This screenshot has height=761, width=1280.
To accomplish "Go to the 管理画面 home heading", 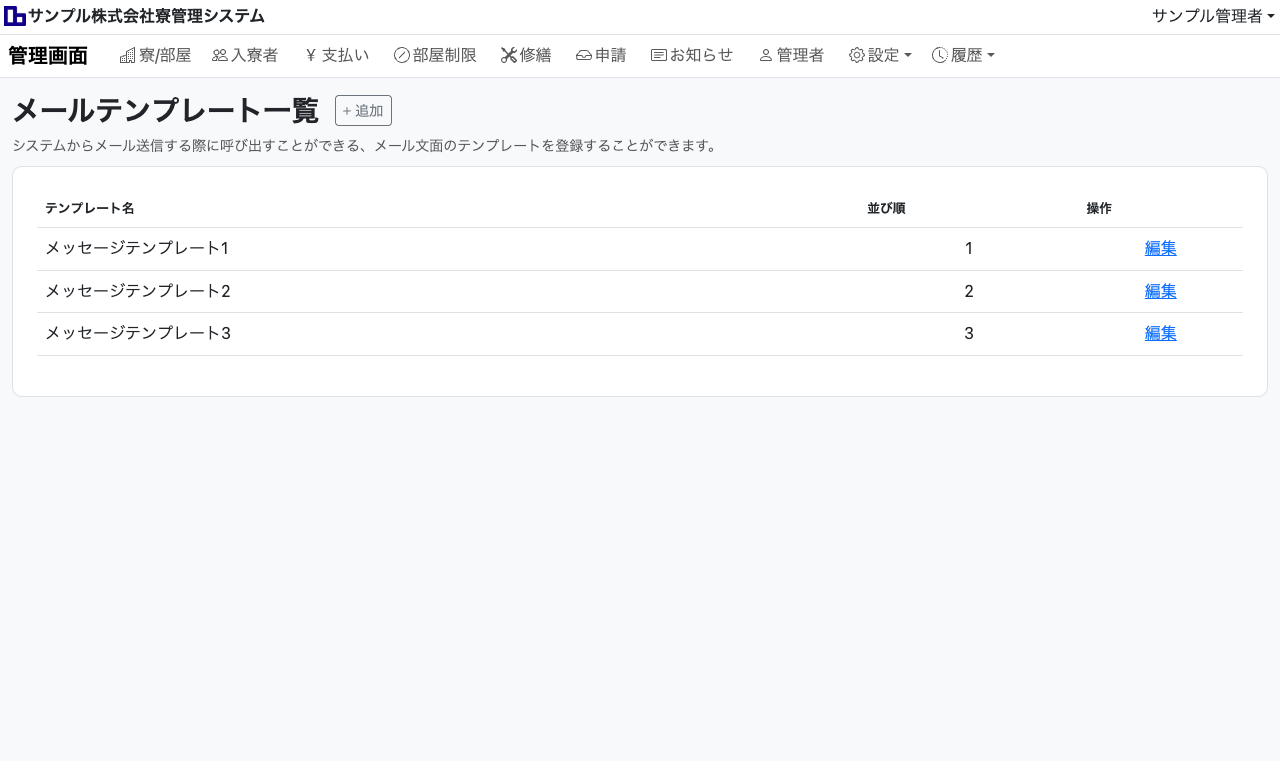I will (48, 56).
